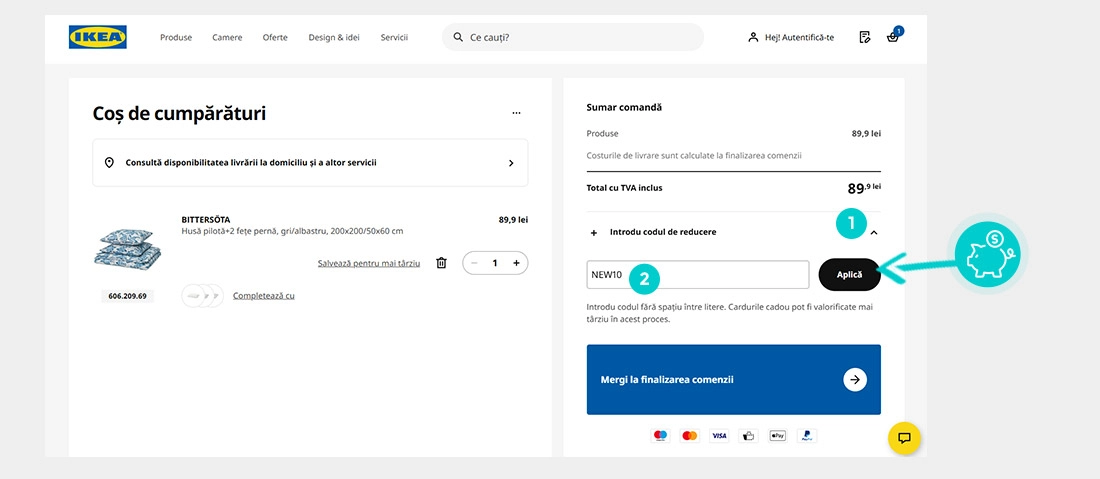This screenshot has height=479, width=1100.
Task: Click the Maestro payment icon
Action: (x=661, y=436)
